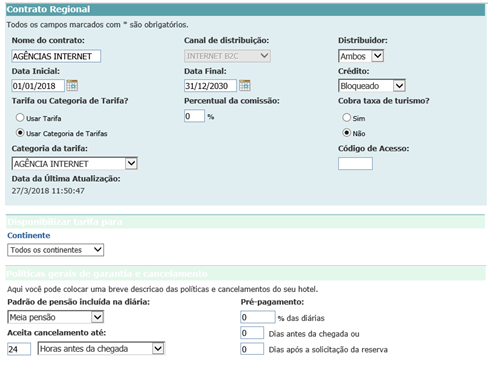Click the Percentual da comissão field
This screenshot has width=490, height=373.
pyautogui.click(x=194, y=116)
